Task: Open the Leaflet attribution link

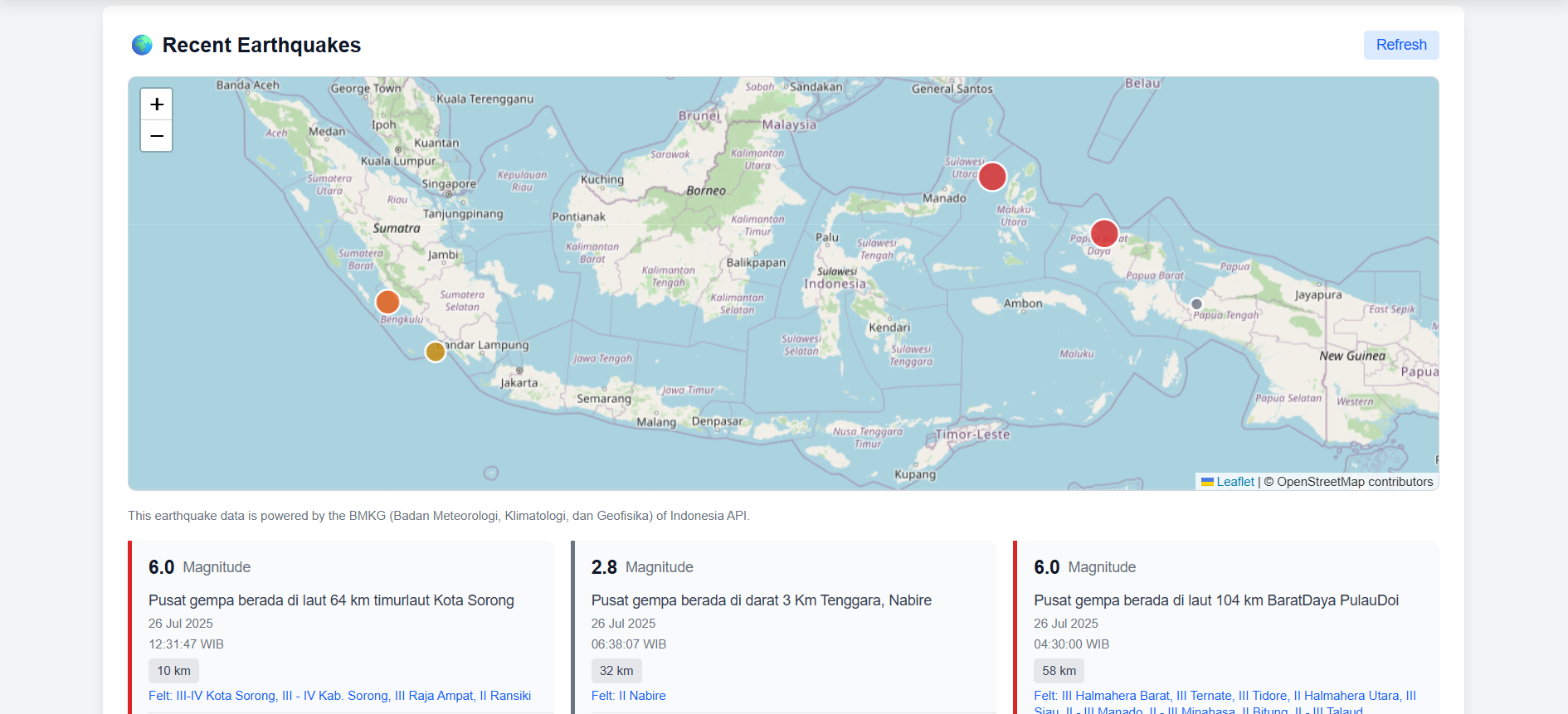Action: tap(1234, 482)
